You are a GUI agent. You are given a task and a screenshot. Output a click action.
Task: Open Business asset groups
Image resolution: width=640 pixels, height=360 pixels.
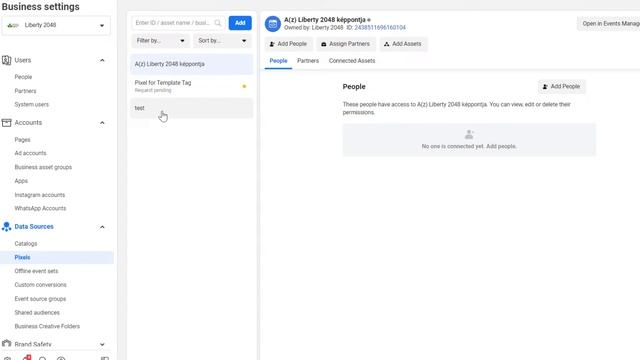click(43, 167)
